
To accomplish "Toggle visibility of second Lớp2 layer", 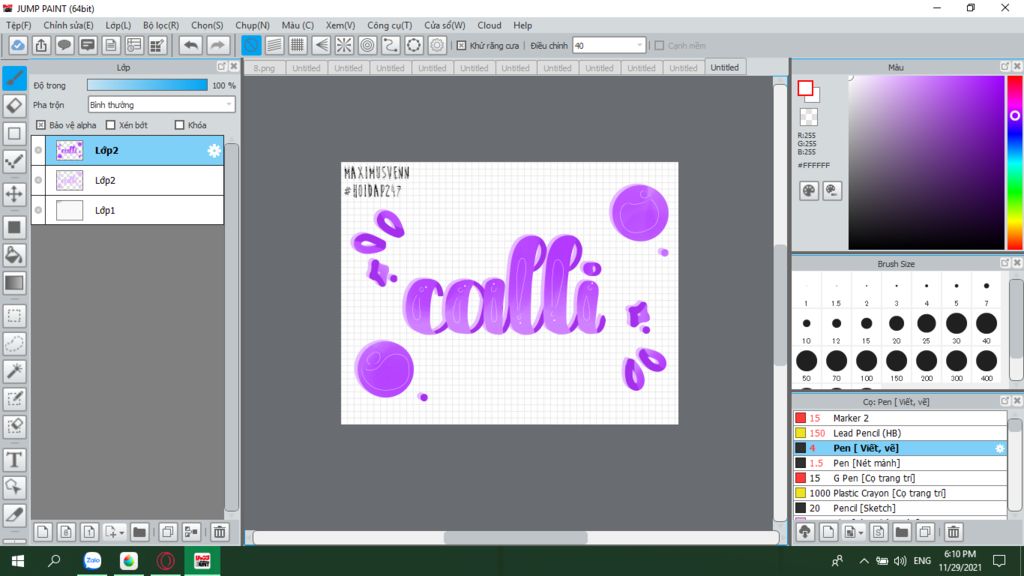I will pyautogui.click(x=39, y=180).
